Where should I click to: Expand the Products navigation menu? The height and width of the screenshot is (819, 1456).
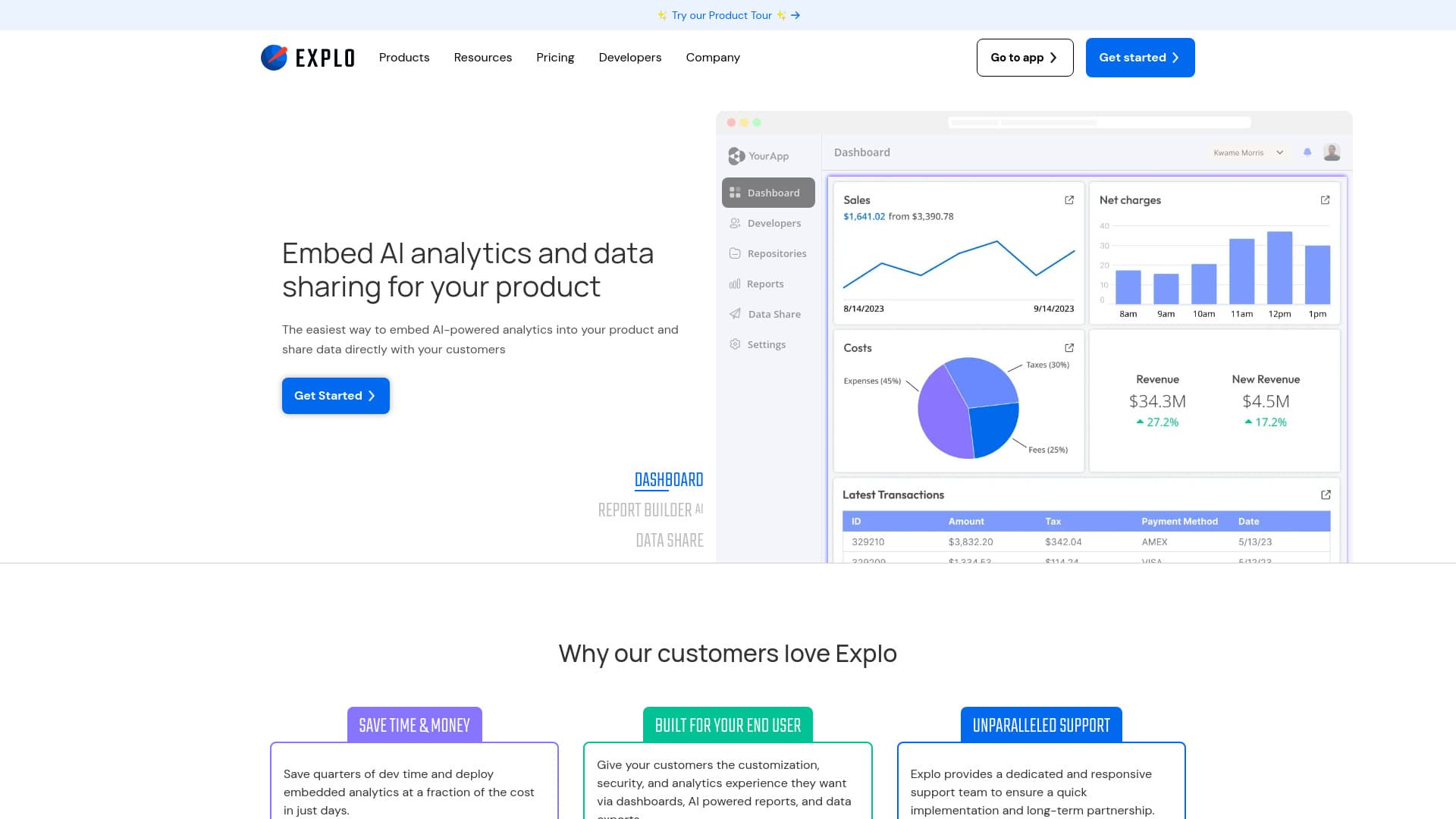tap(403, 57)
